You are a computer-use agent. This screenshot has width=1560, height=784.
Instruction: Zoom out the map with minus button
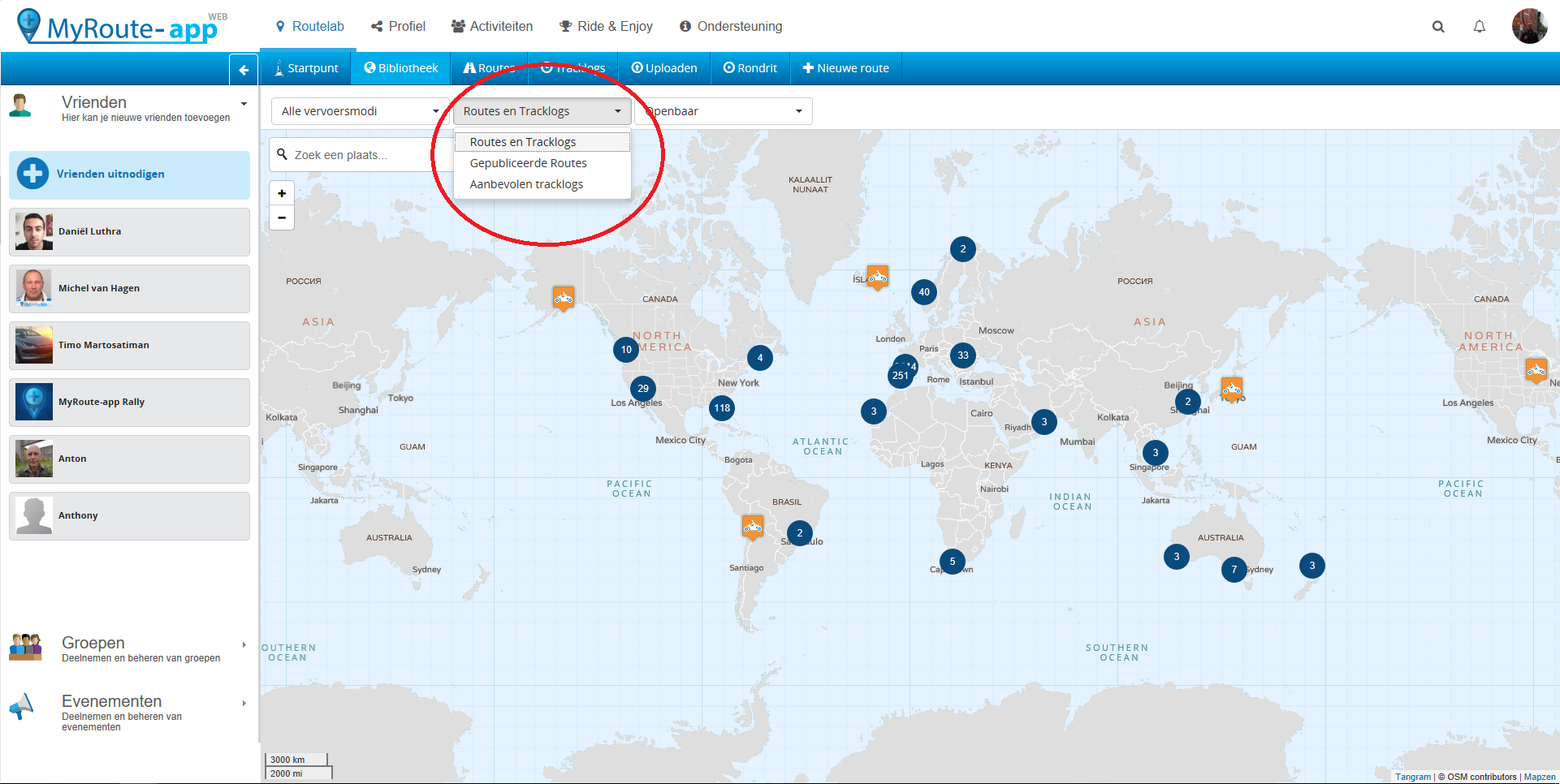click(282, 218)
